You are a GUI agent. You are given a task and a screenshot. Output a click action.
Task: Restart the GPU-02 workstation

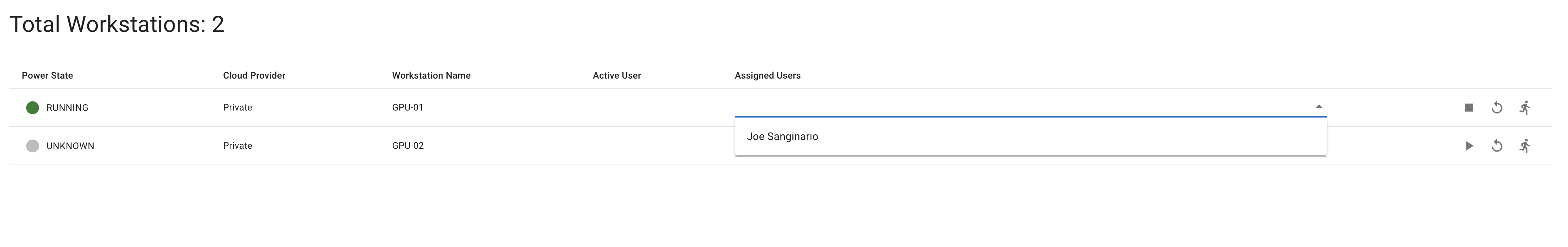click(x=1497, y=146)
